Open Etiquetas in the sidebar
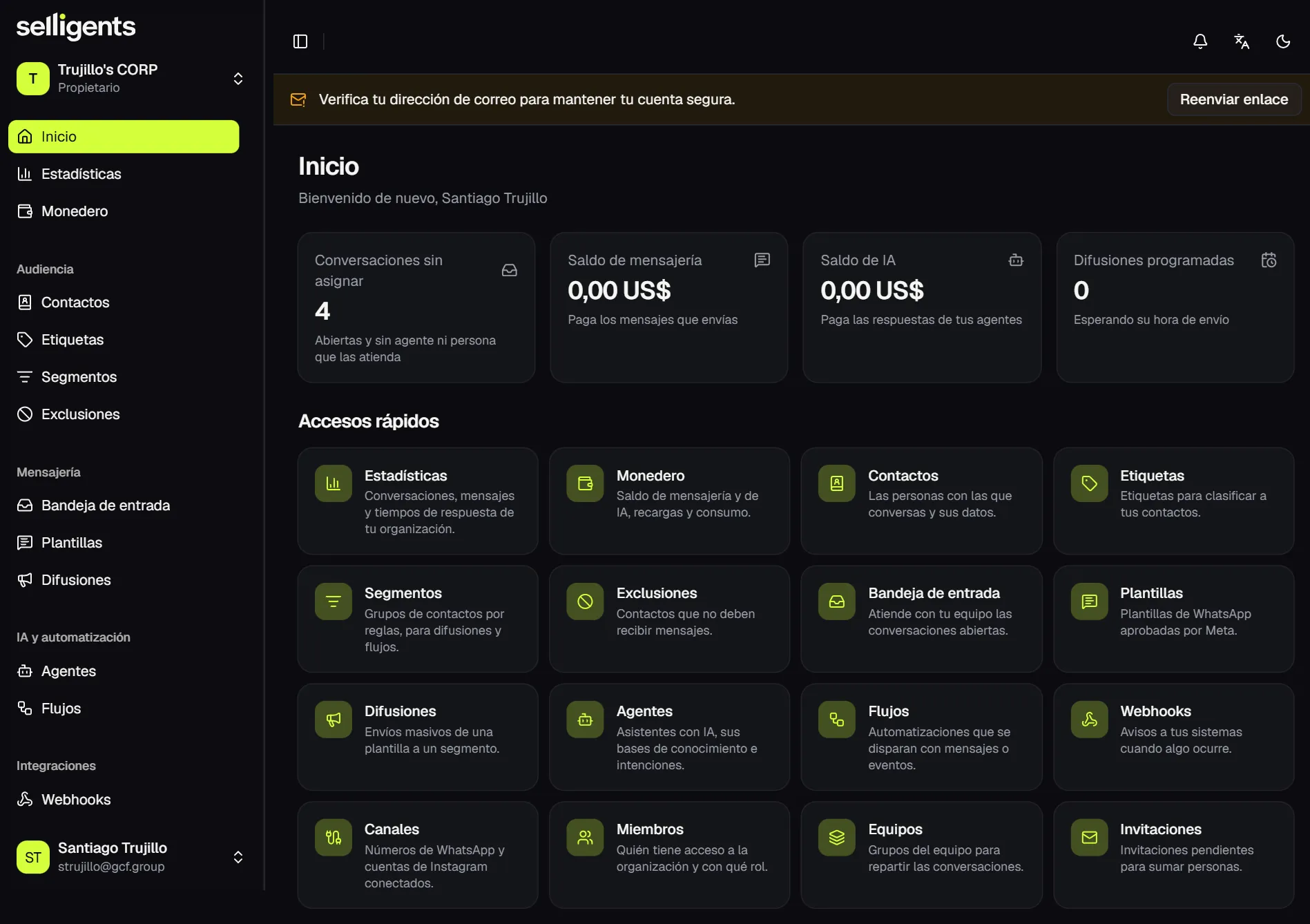The image size is (1310, 924). [124, 340]
